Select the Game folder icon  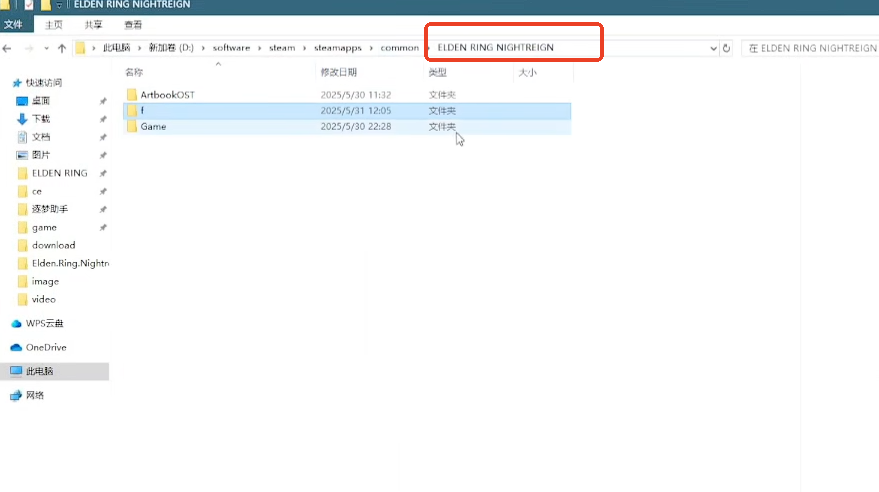pyautogui.click(x=132, y=127)
